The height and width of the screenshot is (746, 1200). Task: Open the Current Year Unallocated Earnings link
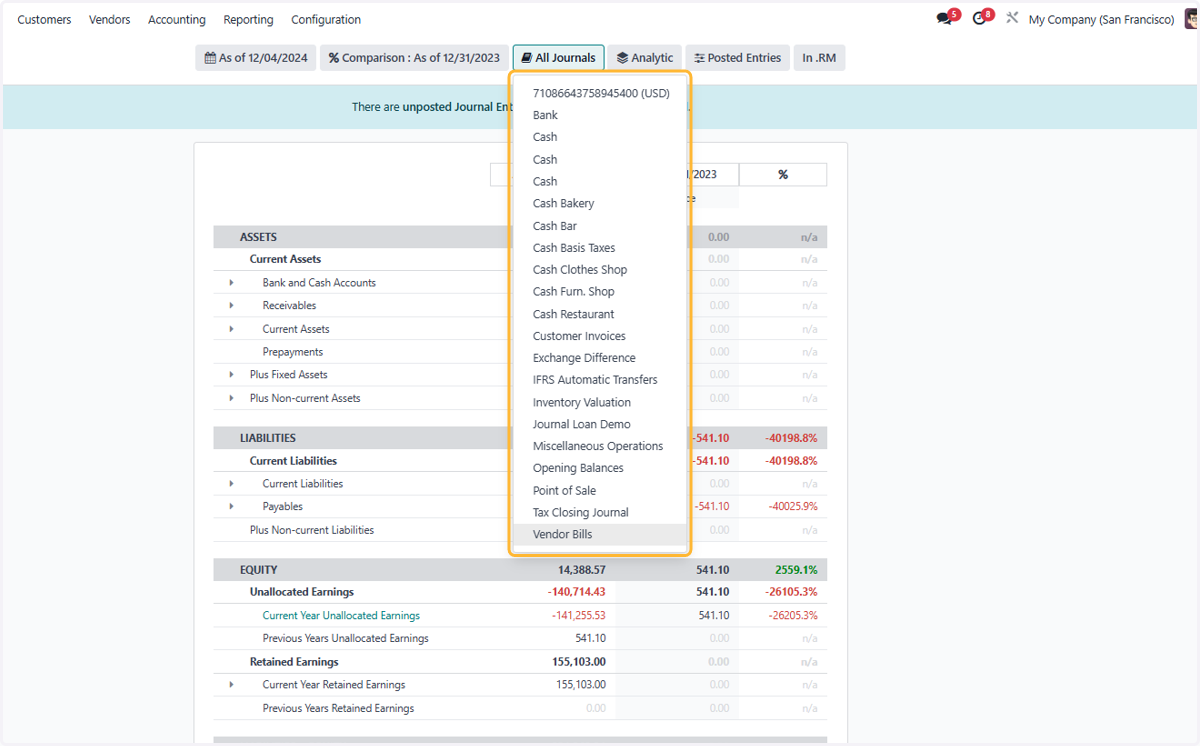click(341, 616)
